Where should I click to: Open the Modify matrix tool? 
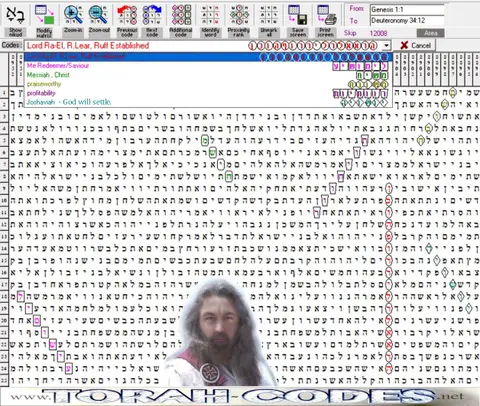44,15
